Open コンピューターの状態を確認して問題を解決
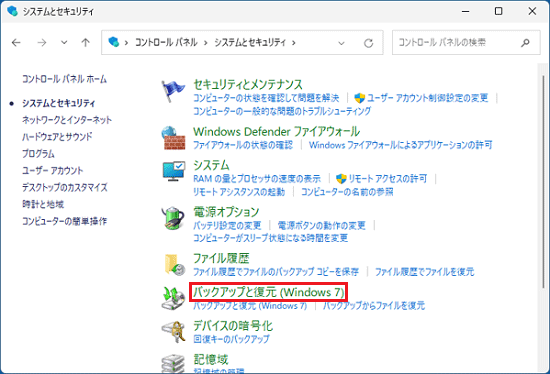Viewport: 550px width, 374px height. [x=266, y=98]
